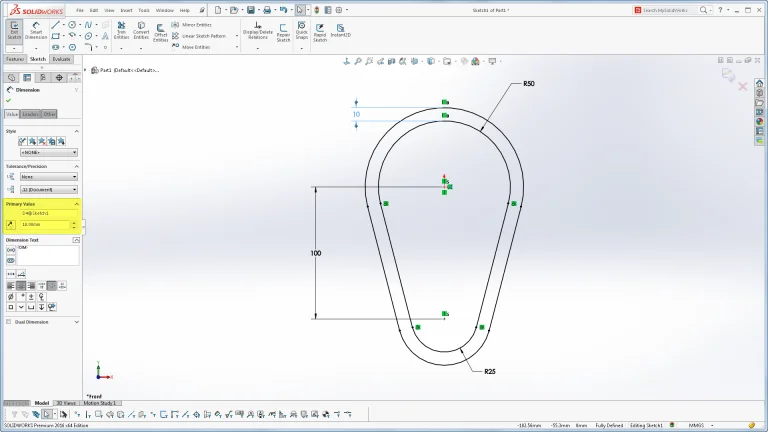
Task: Open the Tolerance type dropdown set to None
Action: coord(48,177)
